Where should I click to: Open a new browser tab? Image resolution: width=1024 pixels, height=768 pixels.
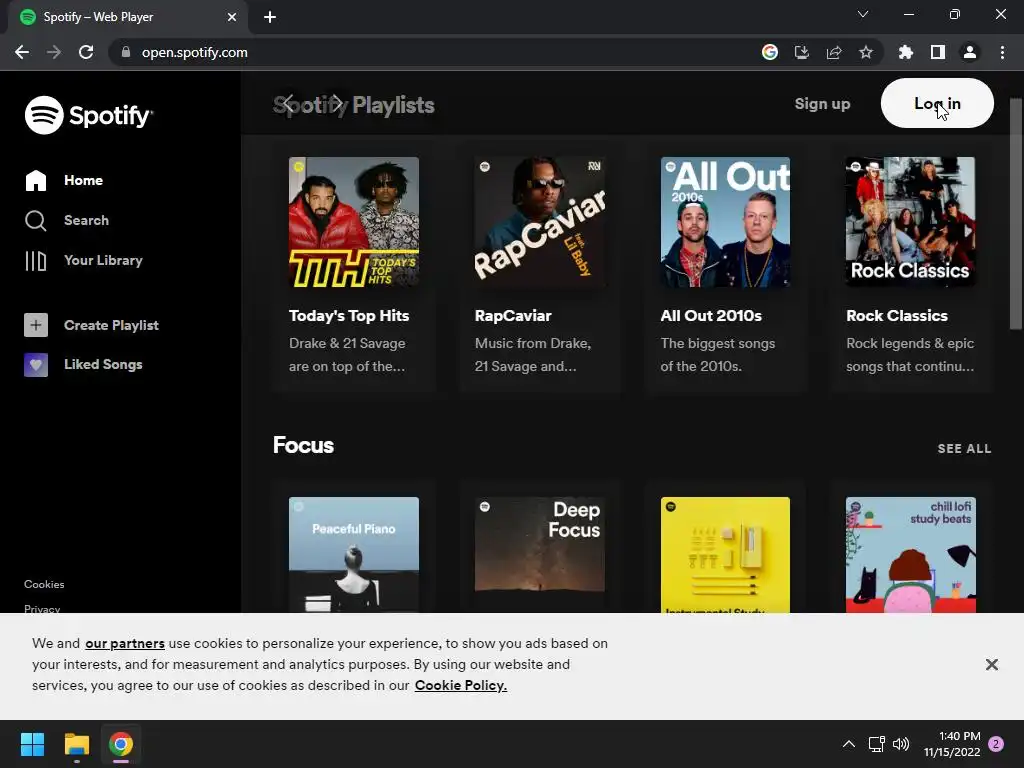tap(270, 17)
